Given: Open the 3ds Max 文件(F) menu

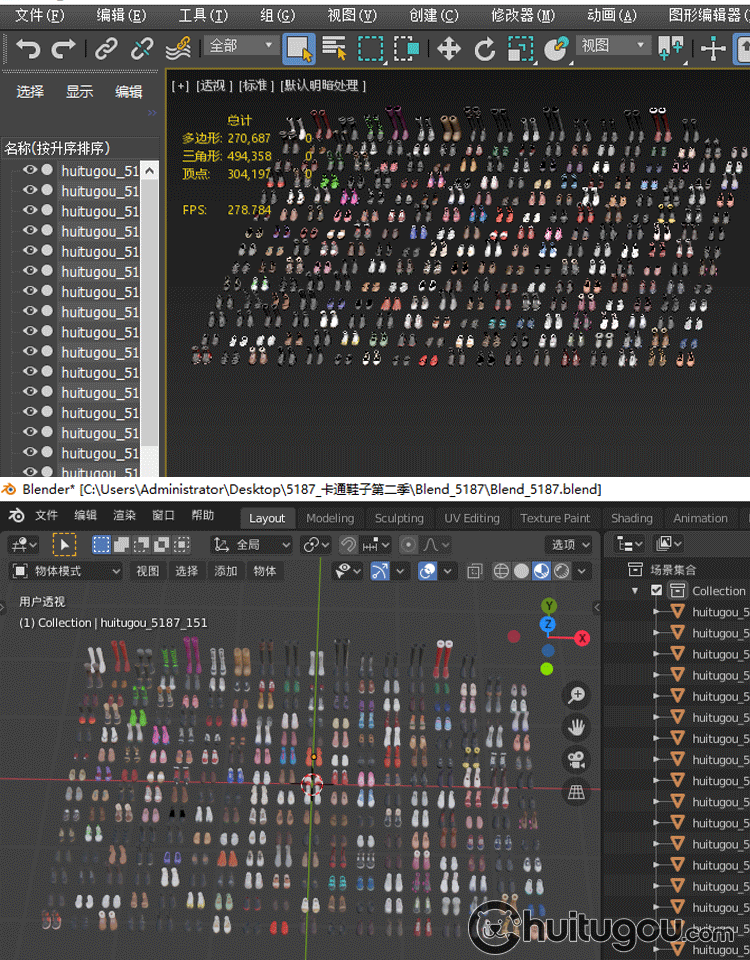Looking at the screenshot, I should (x=40, y=15).
